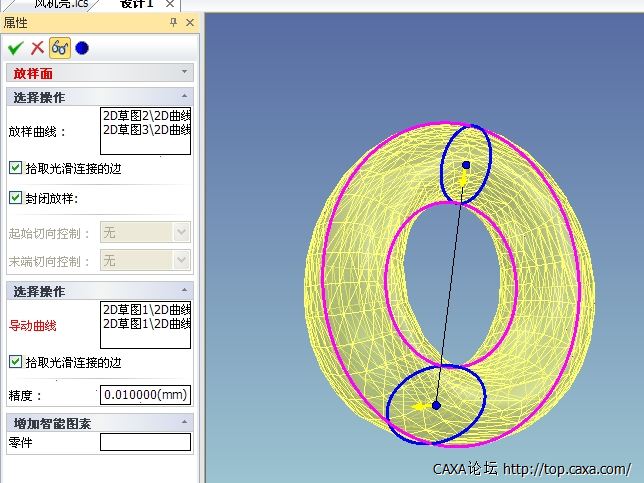Open the 放样面 dropdown
Viewport: 644px width, 483px height.
coord(184,72)
